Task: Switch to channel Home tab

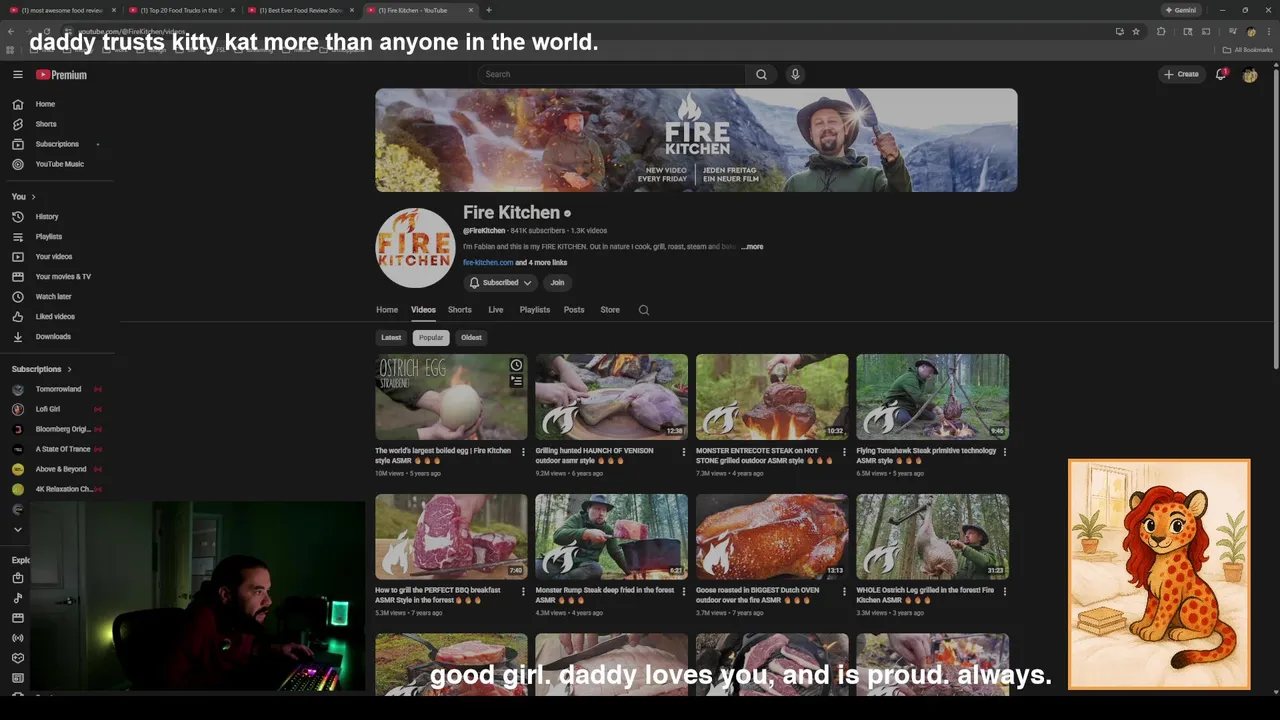Action: [x=387, y=310]
